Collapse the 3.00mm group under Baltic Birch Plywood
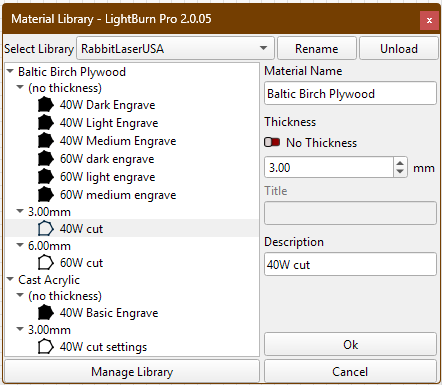Screen dimensions: 442x385 coord(20,211)
